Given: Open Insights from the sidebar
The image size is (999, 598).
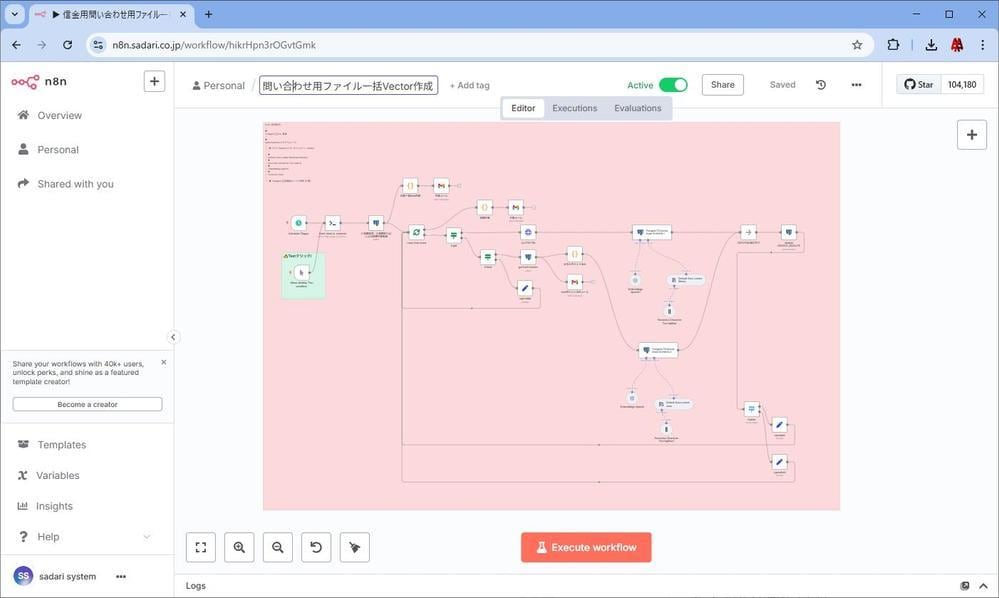Looking at the screenshot, I should 54,506.
